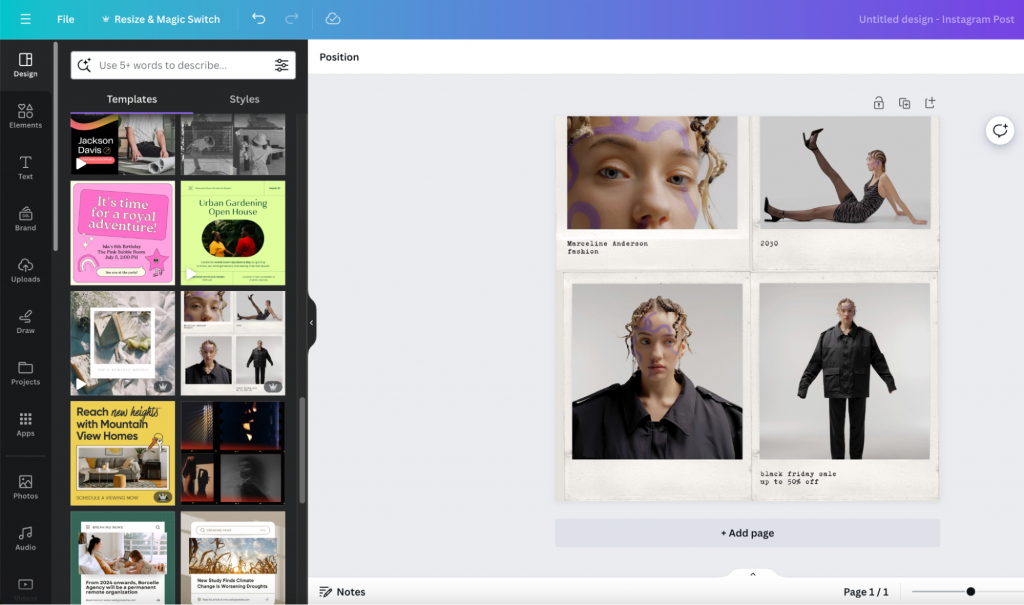Open the hamburger main menu
1024x605 pixels.
click(25, 19)
